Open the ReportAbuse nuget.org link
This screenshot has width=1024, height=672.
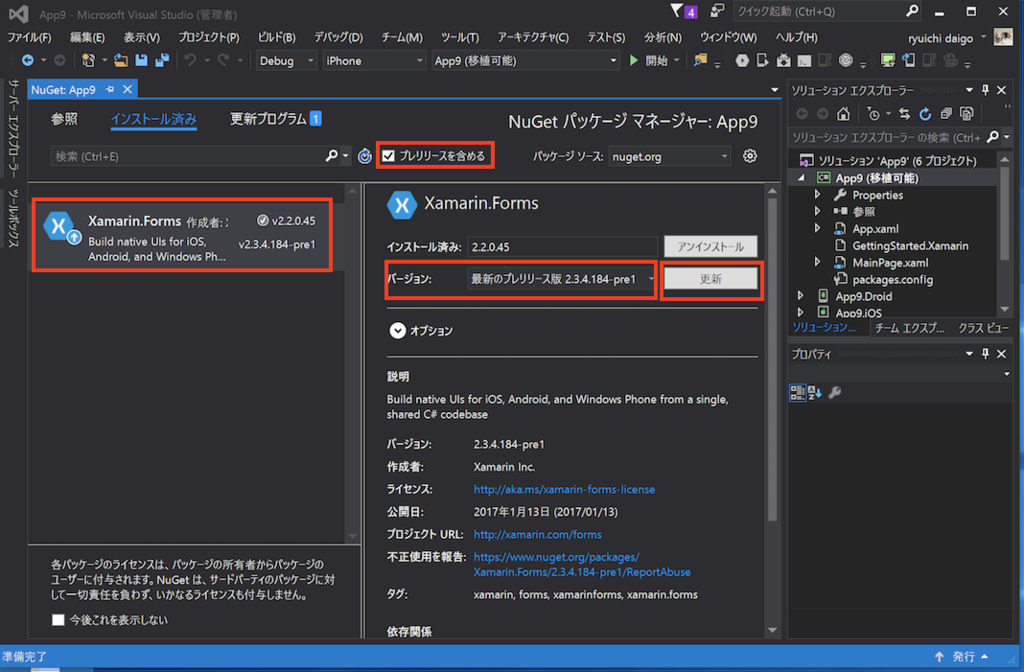pos(582,564)
